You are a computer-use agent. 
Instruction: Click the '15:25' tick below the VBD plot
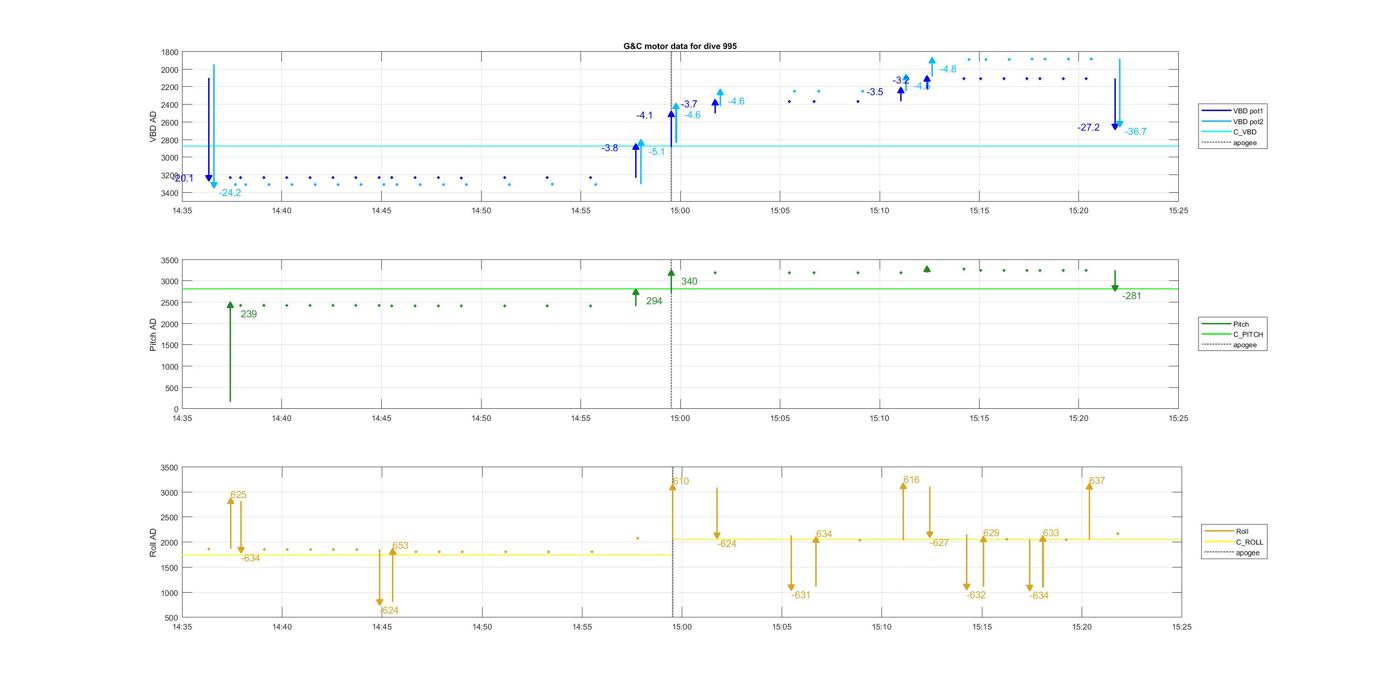click(x=1178, y=211)
